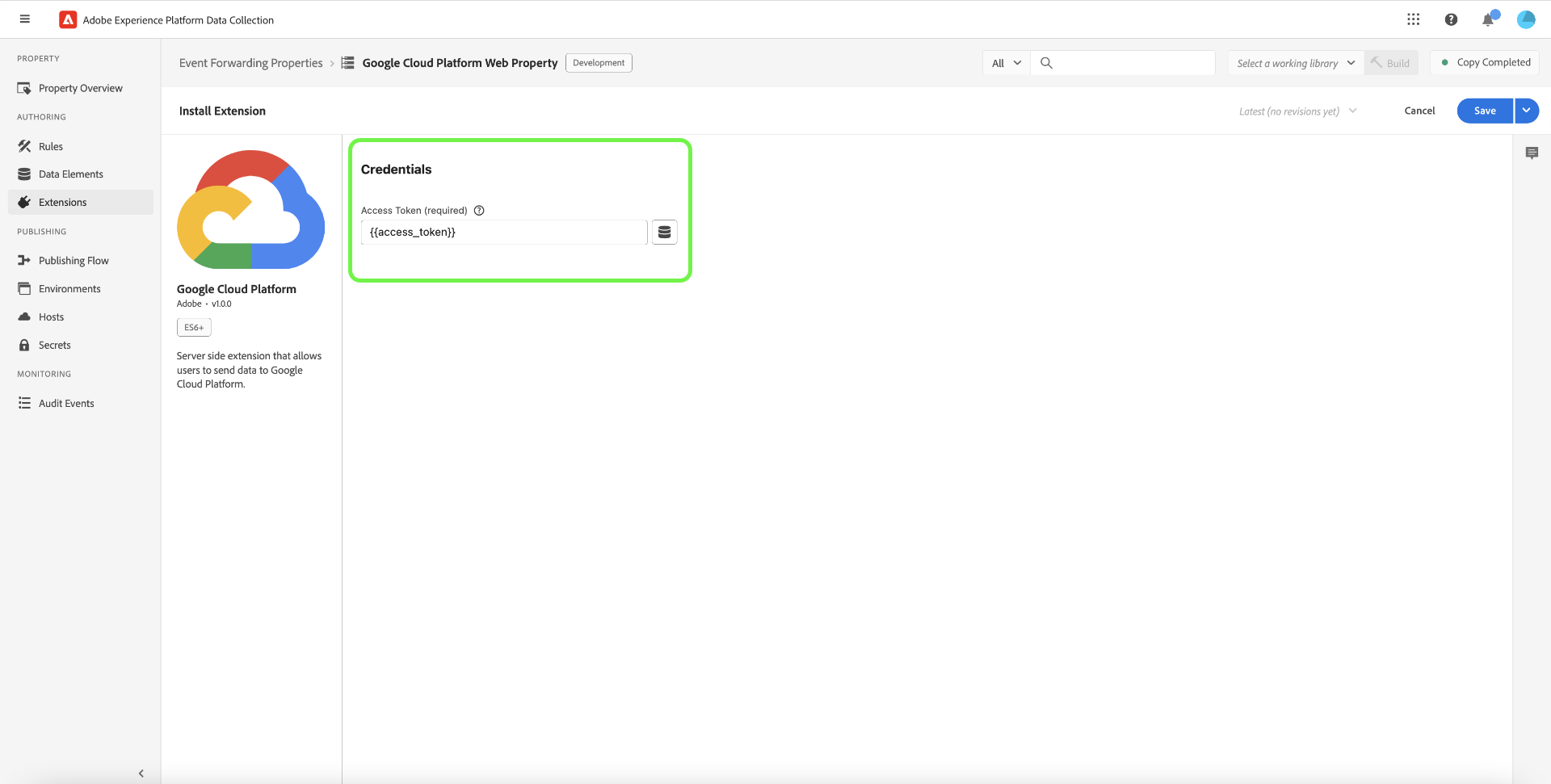Click the Credentials heading
Screen dimensions: 1551x784
pos(396,170)
